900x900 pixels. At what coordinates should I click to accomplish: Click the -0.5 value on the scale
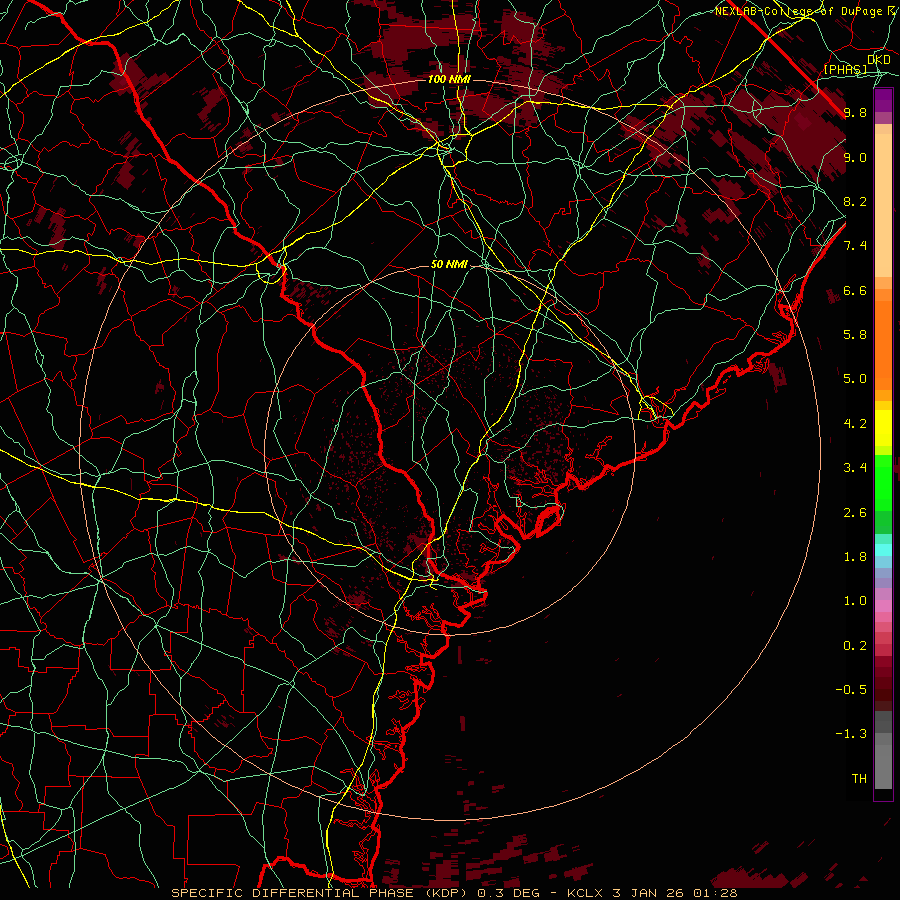point(851,690)
